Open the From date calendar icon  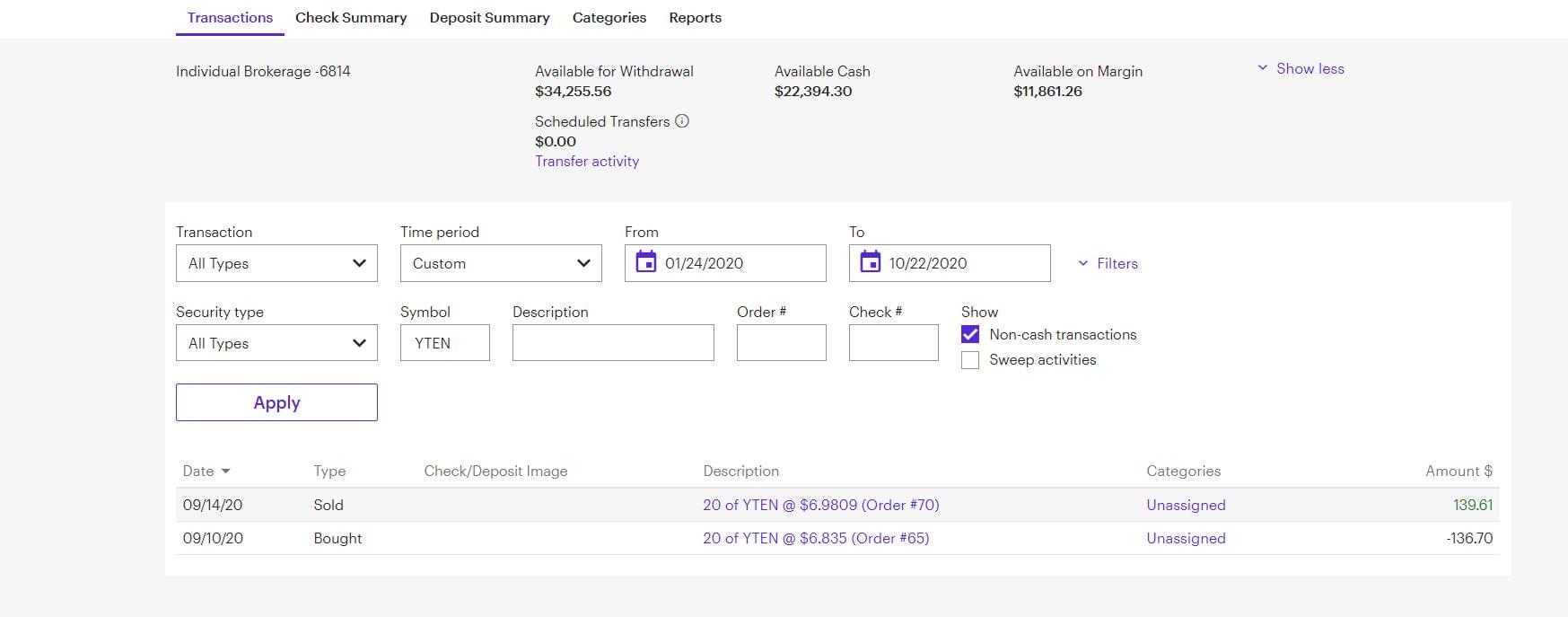pyautogui.click(x=645, y=262)
